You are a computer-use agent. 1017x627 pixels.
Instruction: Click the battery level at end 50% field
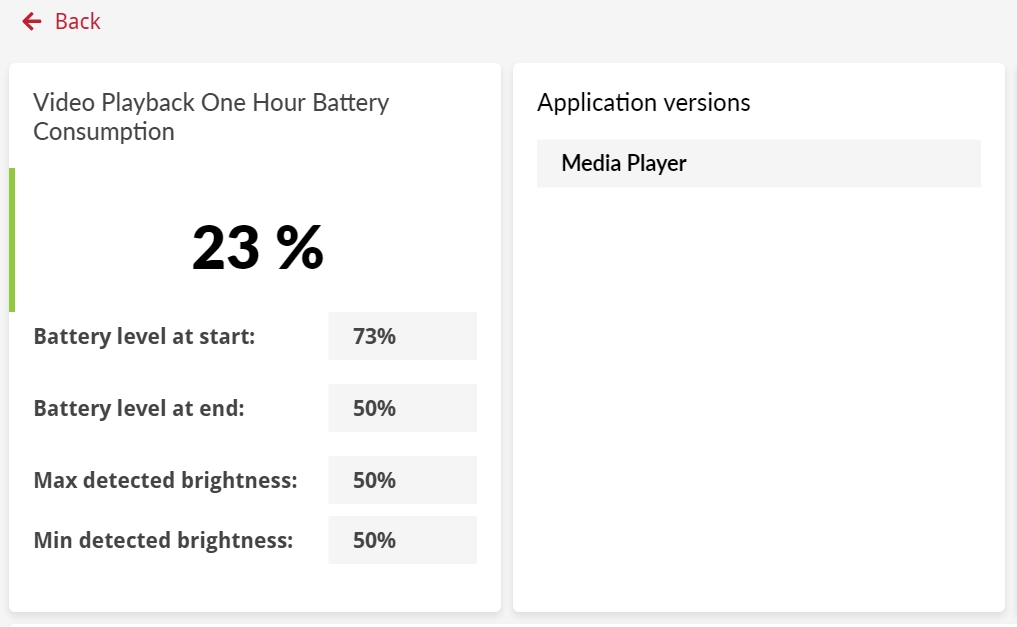pyautogui.click(x=402, y=408)
